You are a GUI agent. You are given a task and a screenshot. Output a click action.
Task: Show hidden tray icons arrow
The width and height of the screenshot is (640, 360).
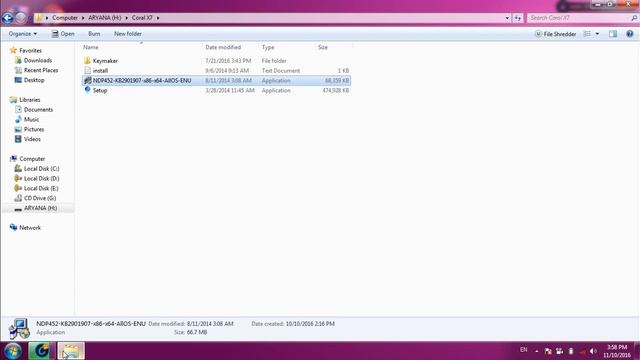[x=536, y=351]
